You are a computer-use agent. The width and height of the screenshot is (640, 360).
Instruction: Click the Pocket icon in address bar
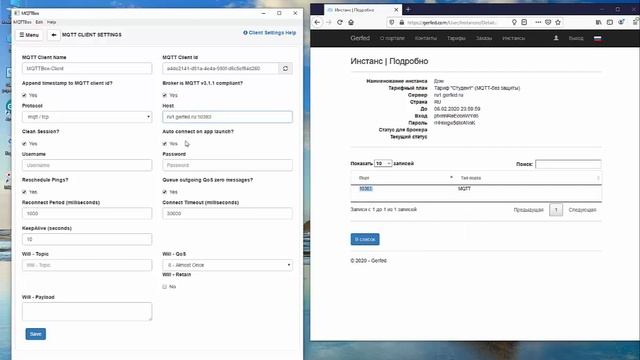tap(548, 22)
